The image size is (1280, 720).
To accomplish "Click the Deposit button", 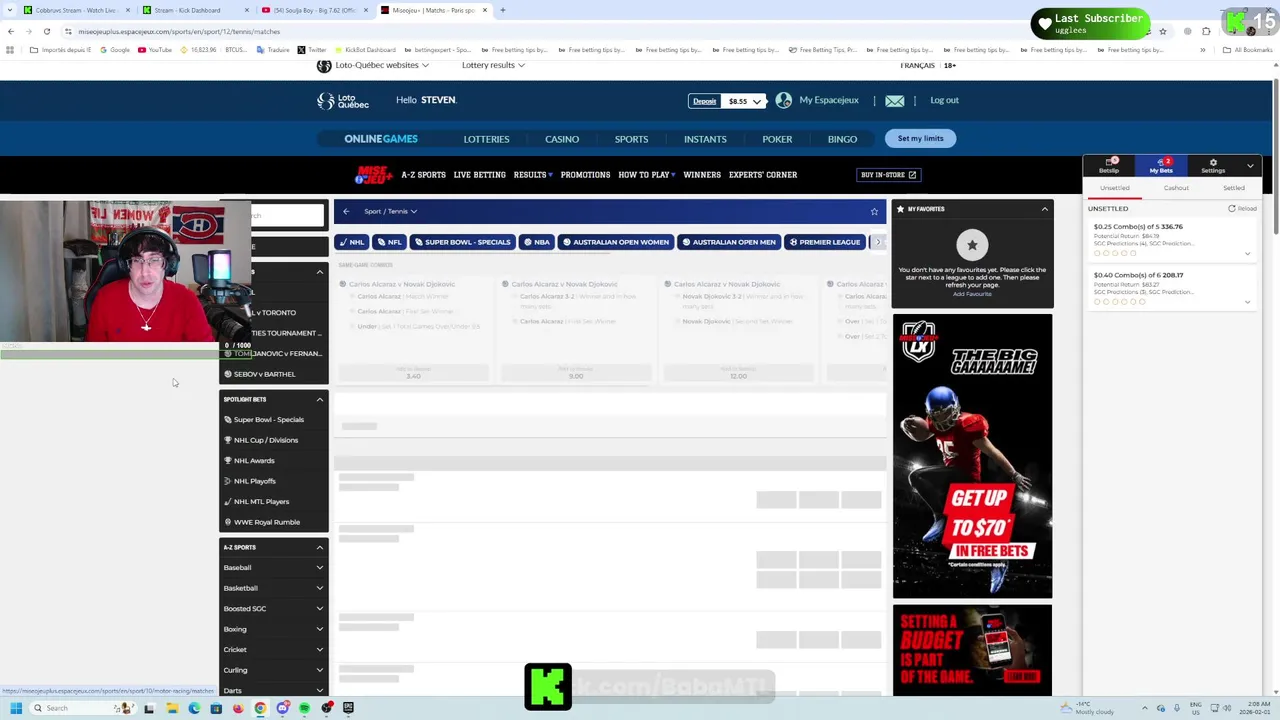I will [x=705, y=101].
